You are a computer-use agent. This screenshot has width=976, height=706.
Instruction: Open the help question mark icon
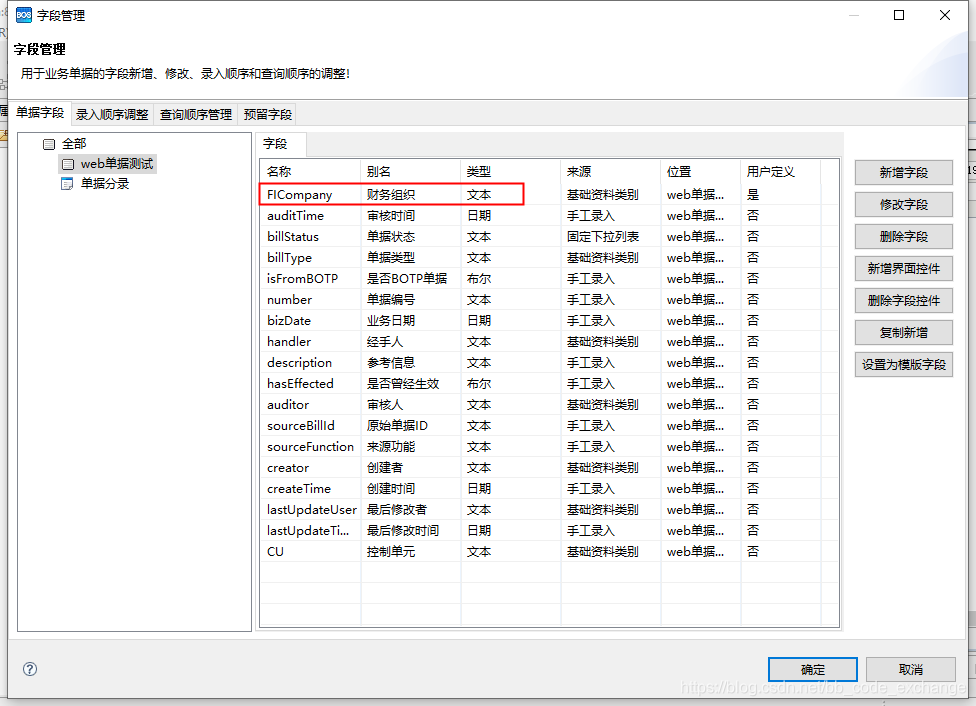[30, 669]
